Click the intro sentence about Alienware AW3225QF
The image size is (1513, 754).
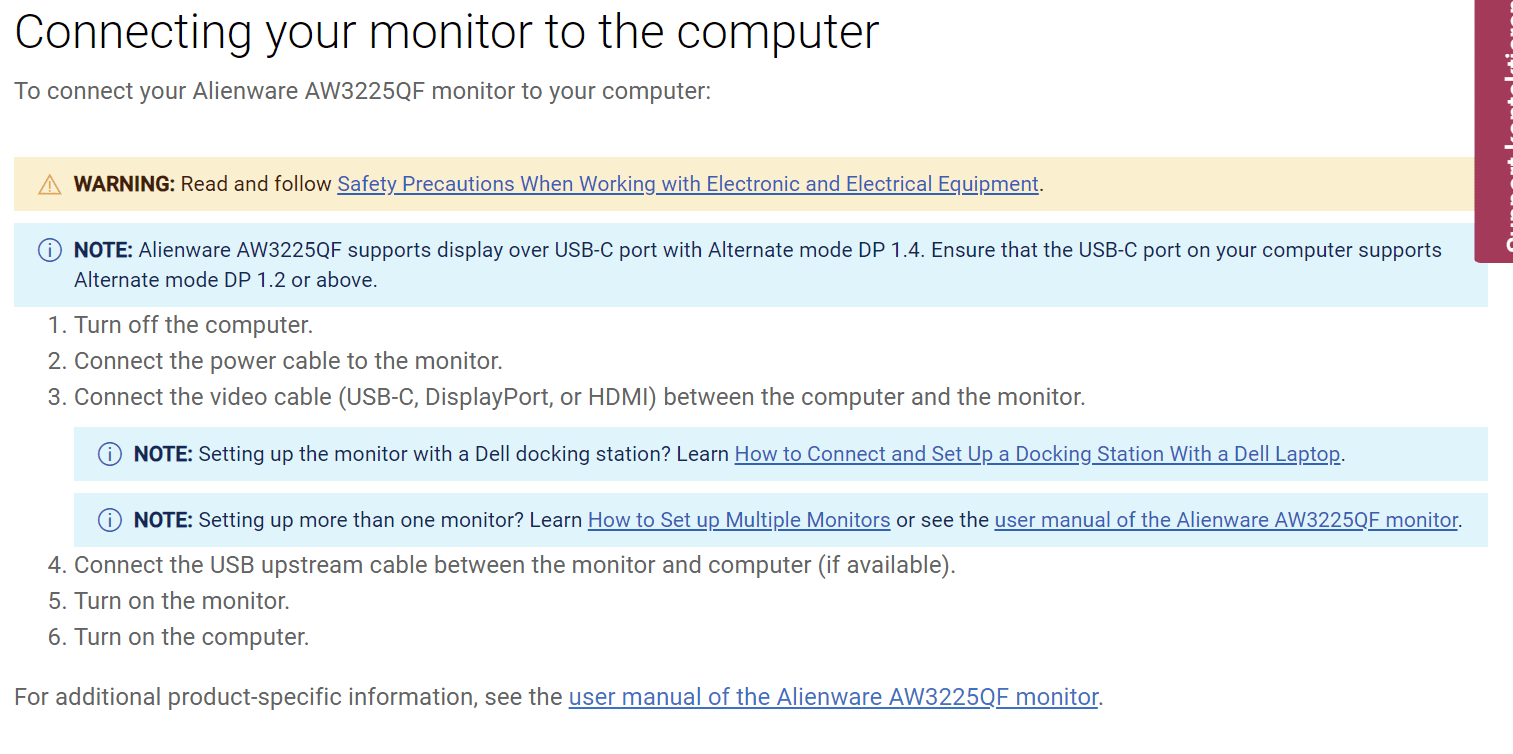click(362, 91)
